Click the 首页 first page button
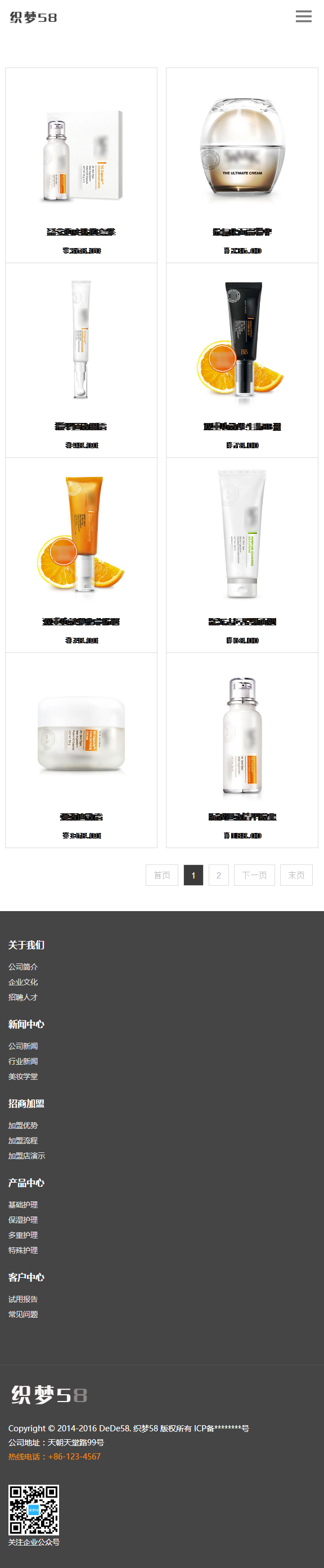The image size is (324, 1568). tap(162, 875)
